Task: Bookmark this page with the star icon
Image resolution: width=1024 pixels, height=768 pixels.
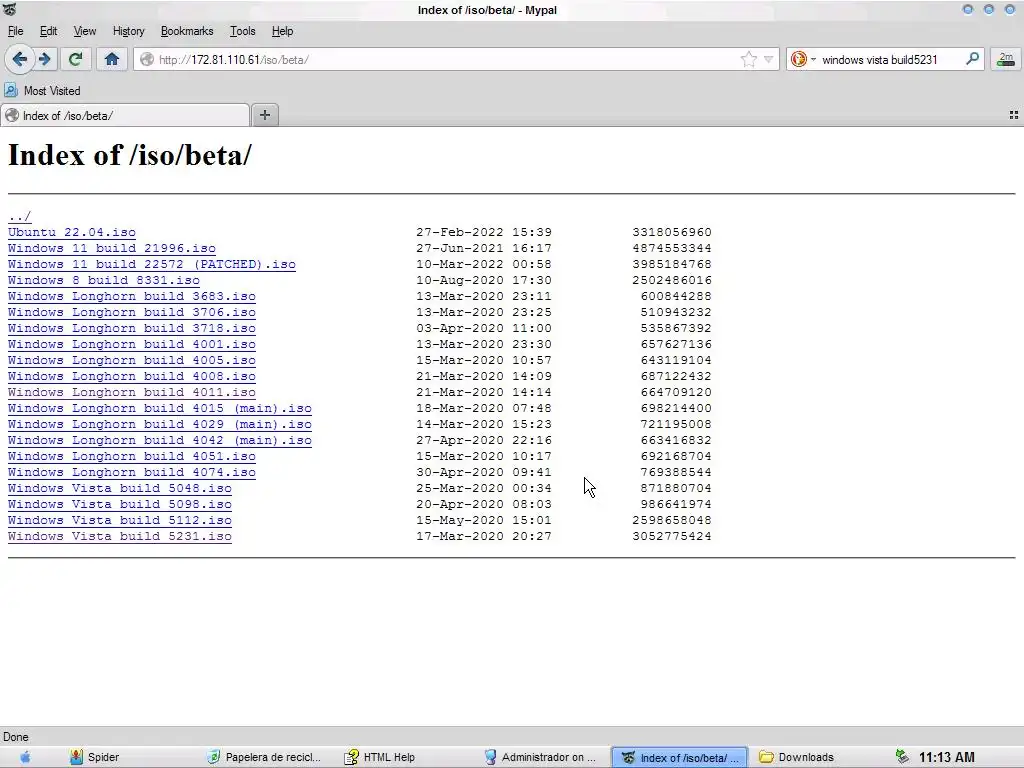Action: pos(748,59)
